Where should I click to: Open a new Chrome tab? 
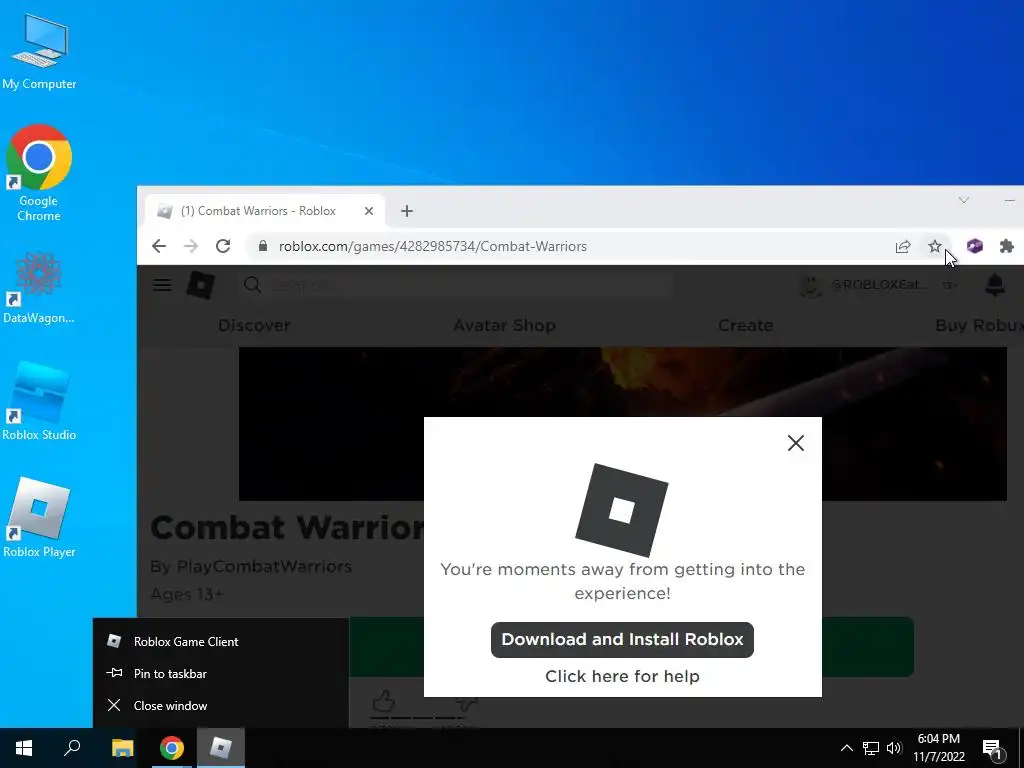pos(407,211)
